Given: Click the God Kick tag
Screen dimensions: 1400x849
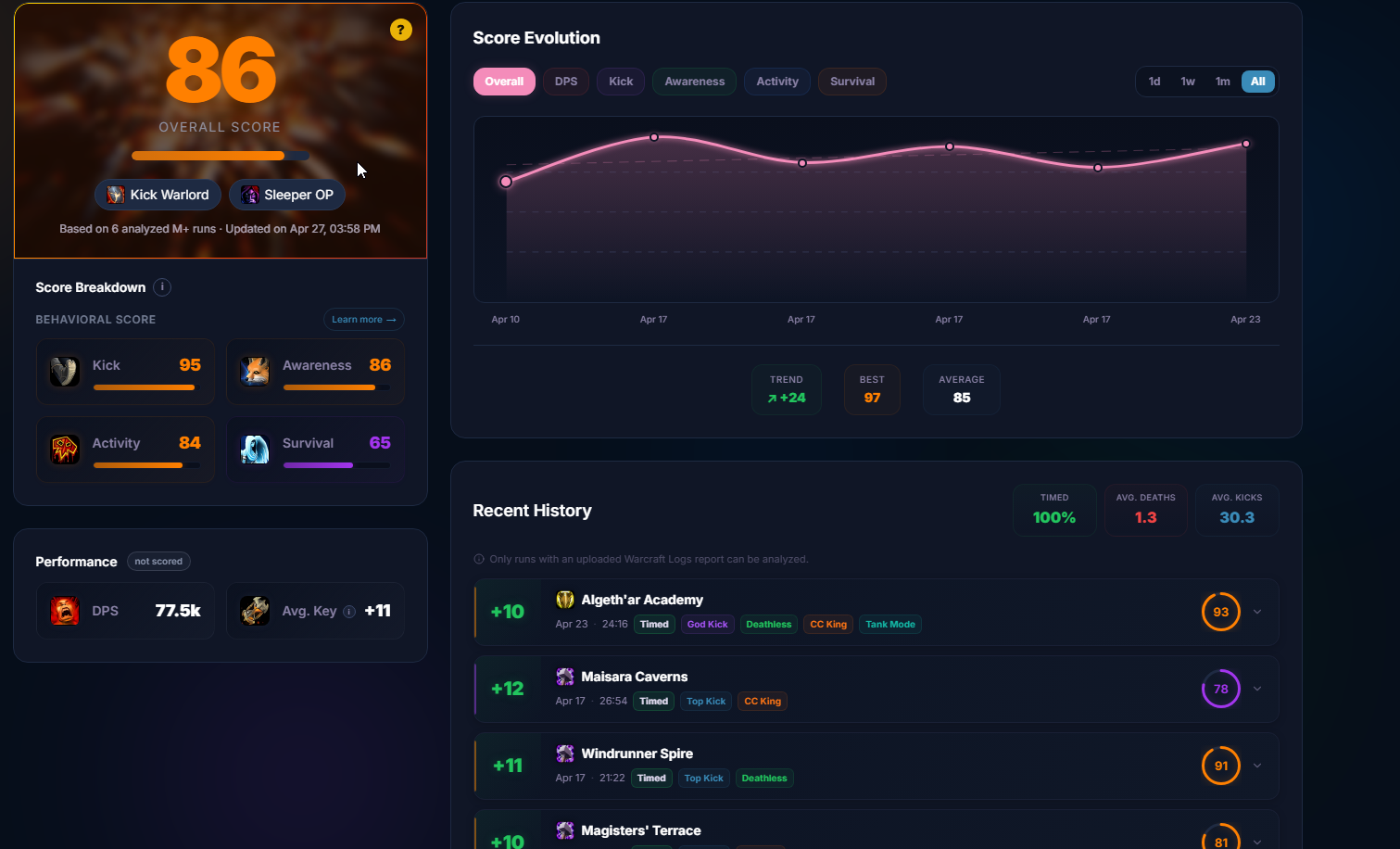Looking at the screenshot, I should [708, 625].
